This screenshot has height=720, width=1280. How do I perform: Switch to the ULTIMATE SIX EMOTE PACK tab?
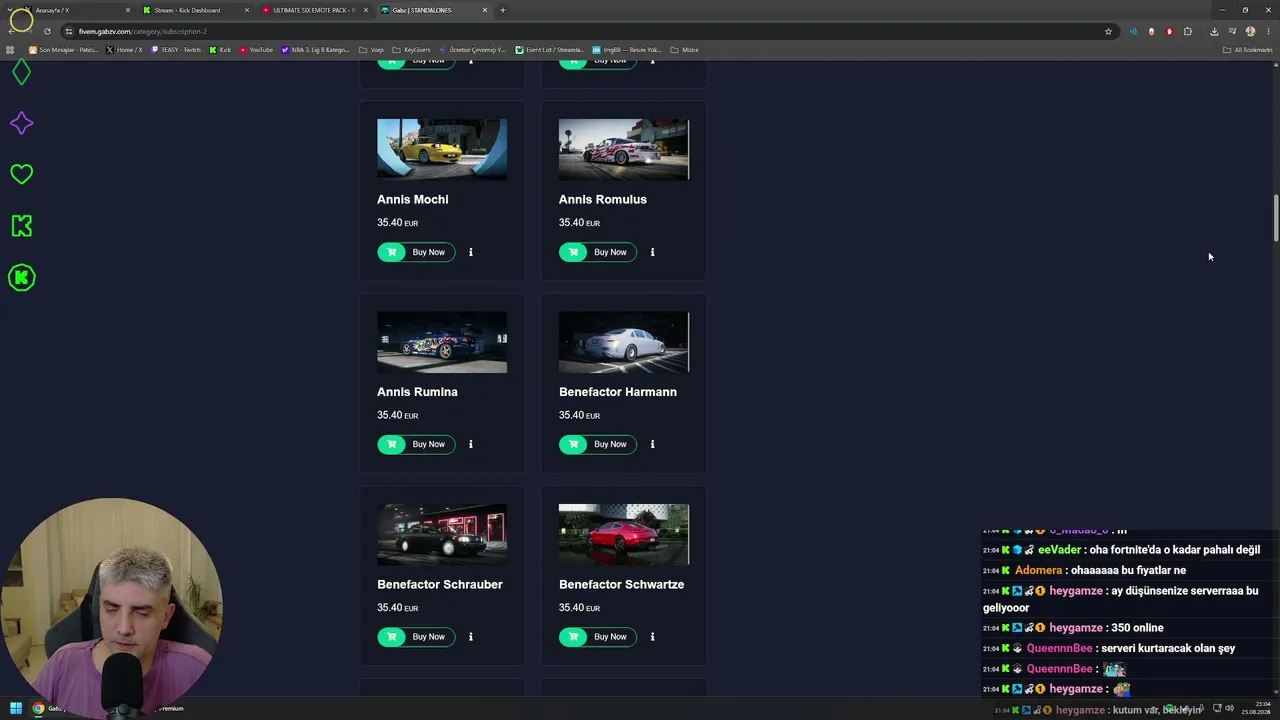(x=314, y=10)
